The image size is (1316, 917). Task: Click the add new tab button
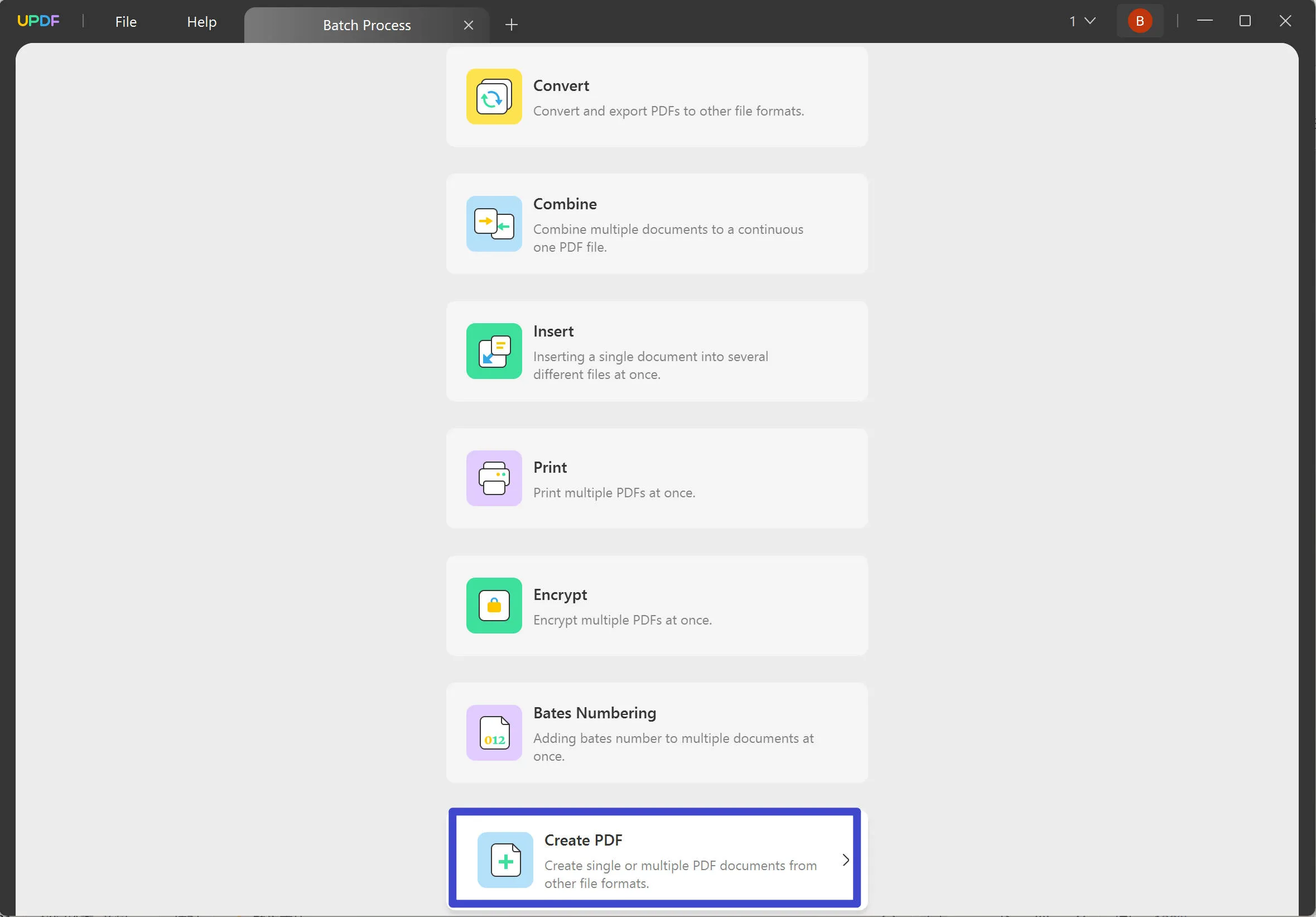coord(511,24)
